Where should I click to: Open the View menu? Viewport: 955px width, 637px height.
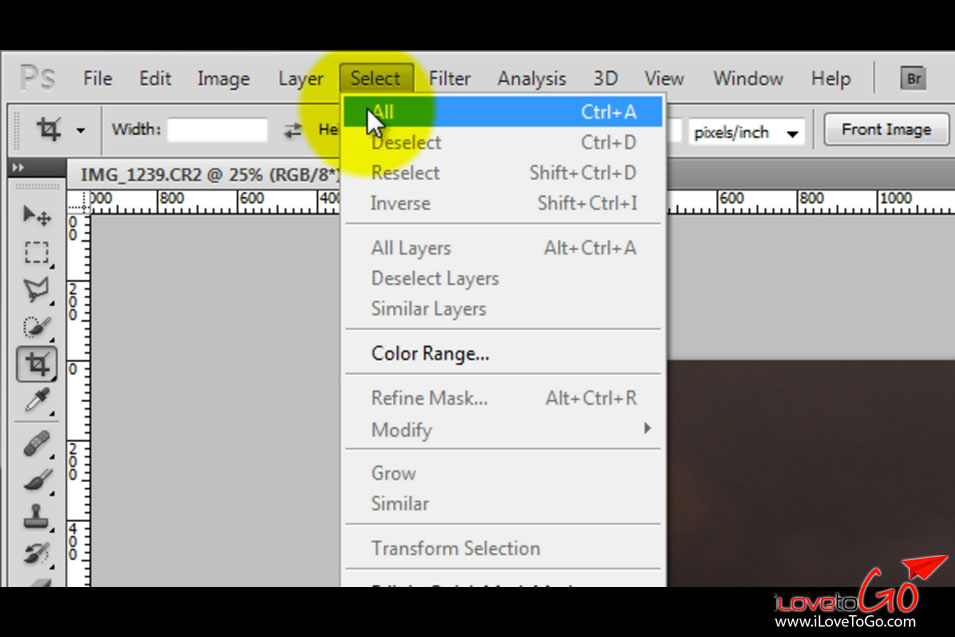pyautogui.click(x=664, y=79)
